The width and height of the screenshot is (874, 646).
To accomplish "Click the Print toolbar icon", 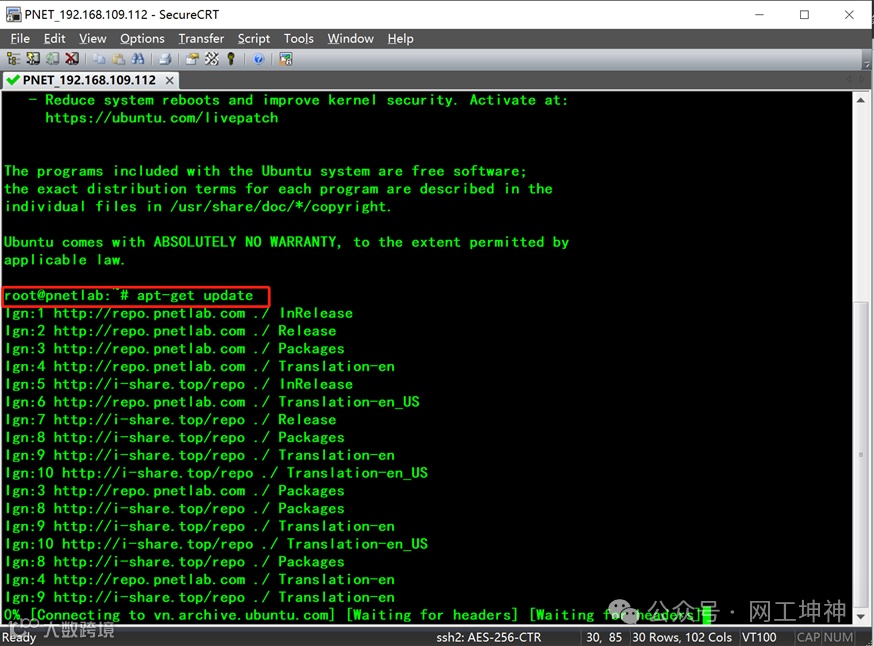I will click(x=164, y=59).
